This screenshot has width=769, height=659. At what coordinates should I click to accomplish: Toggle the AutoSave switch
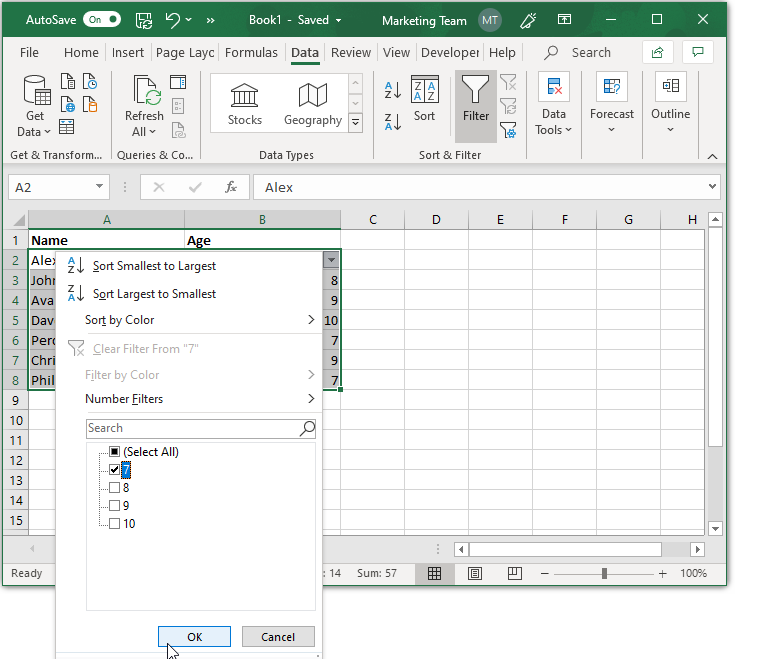point(102,20)
